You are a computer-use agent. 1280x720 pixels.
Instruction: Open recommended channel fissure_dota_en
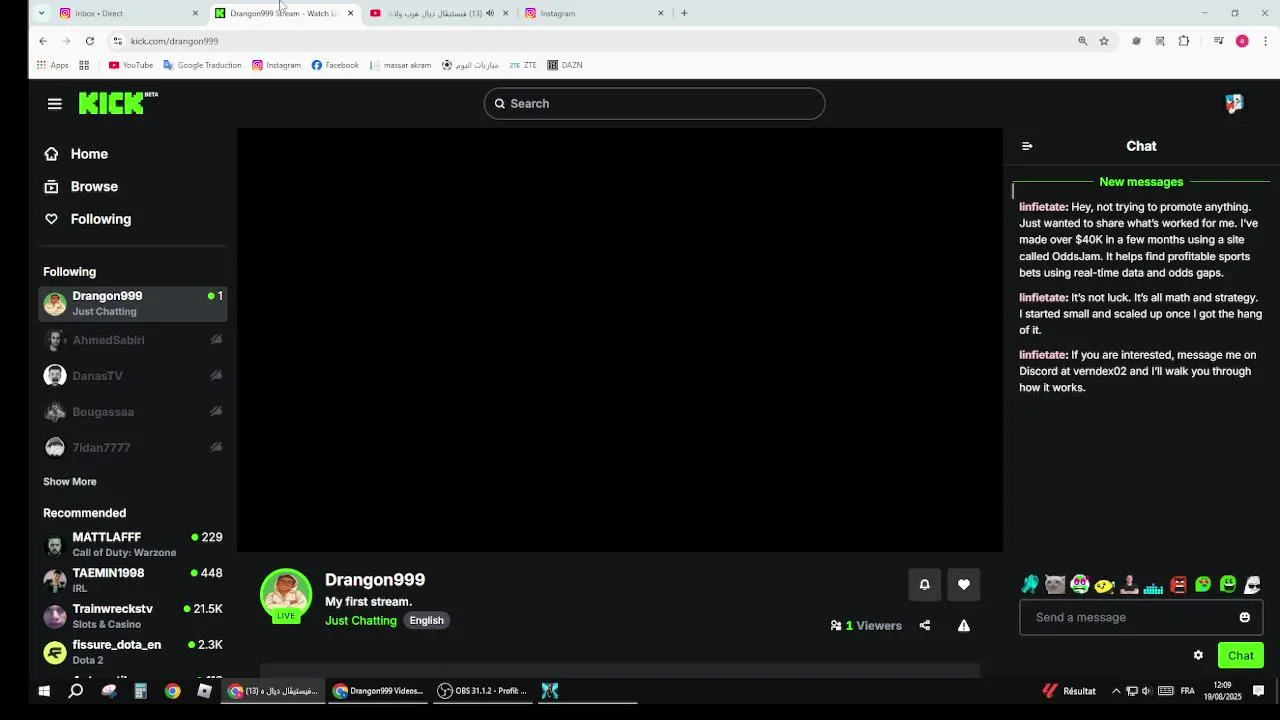[x=133, y=653]
